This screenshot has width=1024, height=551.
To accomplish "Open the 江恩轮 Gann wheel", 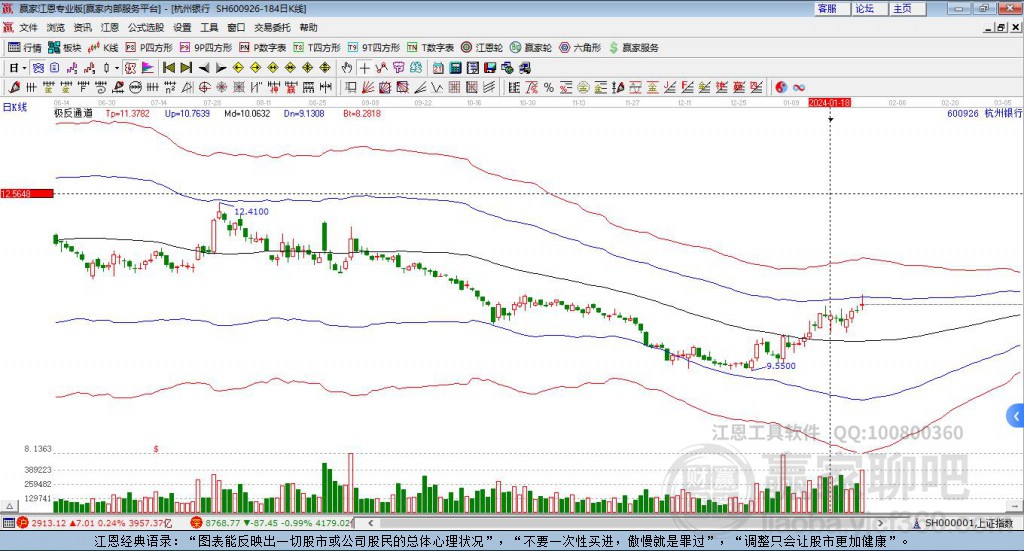I will click(482, 48).
